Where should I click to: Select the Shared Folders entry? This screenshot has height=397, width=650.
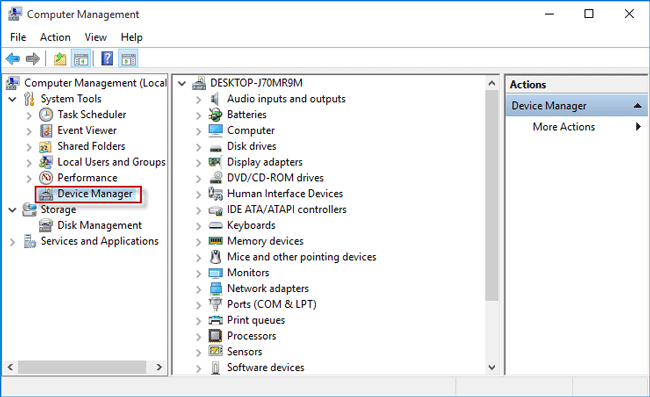pyautogui.click(x=91, y=146)
